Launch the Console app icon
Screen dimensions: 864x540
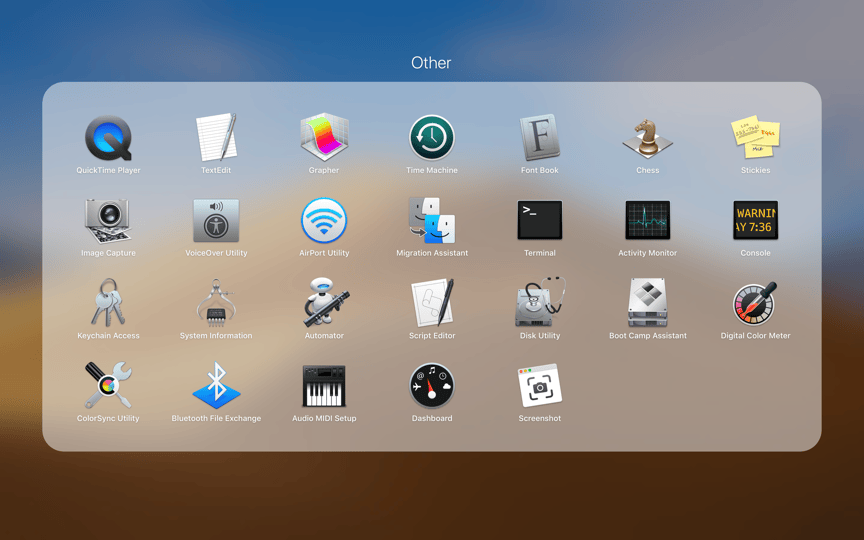coord(755,220)
